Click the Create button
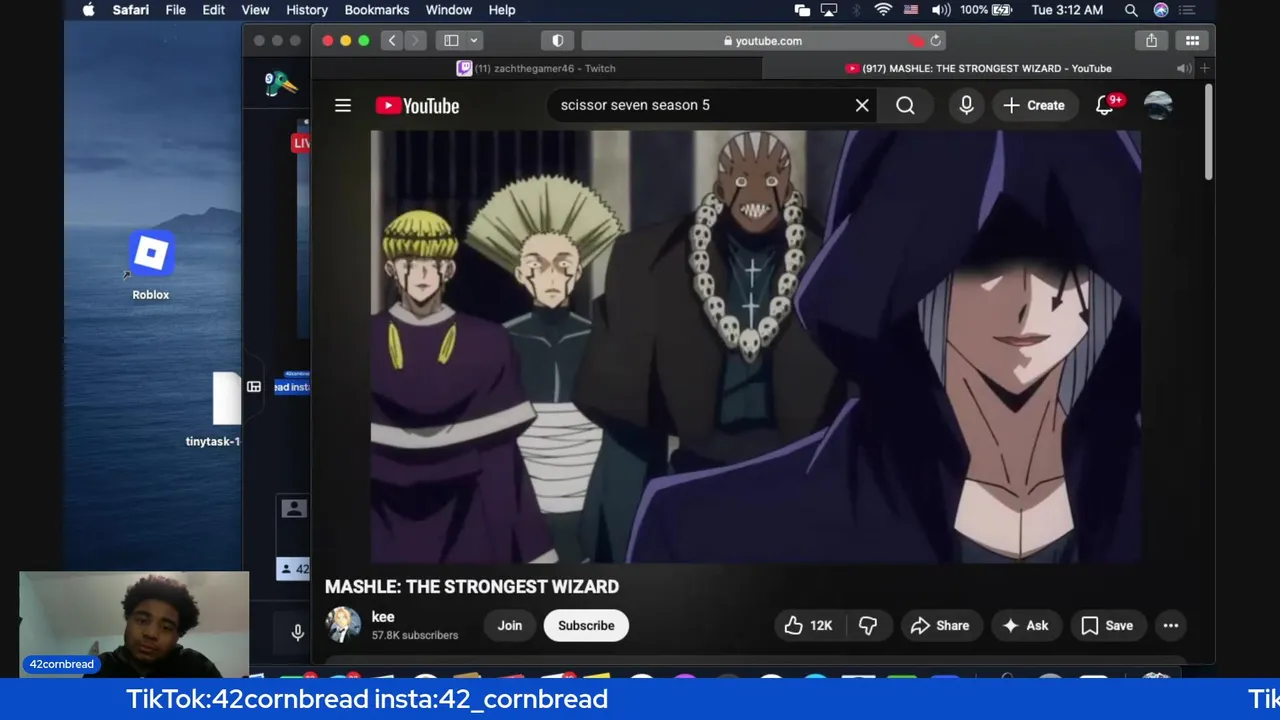This screenshot has width=1280, height=720. coord(1034,105)
